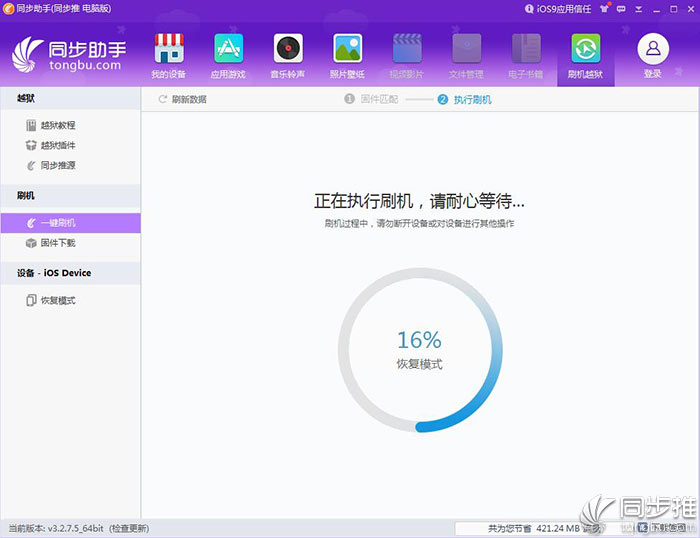This screenshot has height=538, width=700.
Task: Click the tongbu.com logo
Action: coord(69,54)
